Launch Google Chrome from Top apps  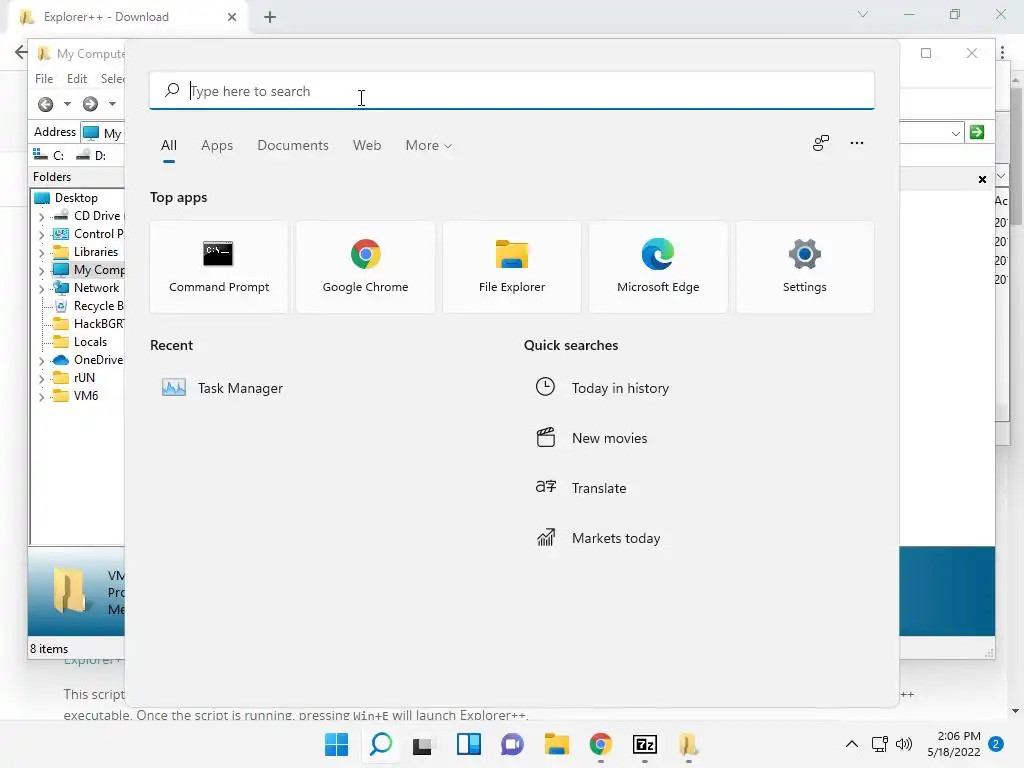365,267
